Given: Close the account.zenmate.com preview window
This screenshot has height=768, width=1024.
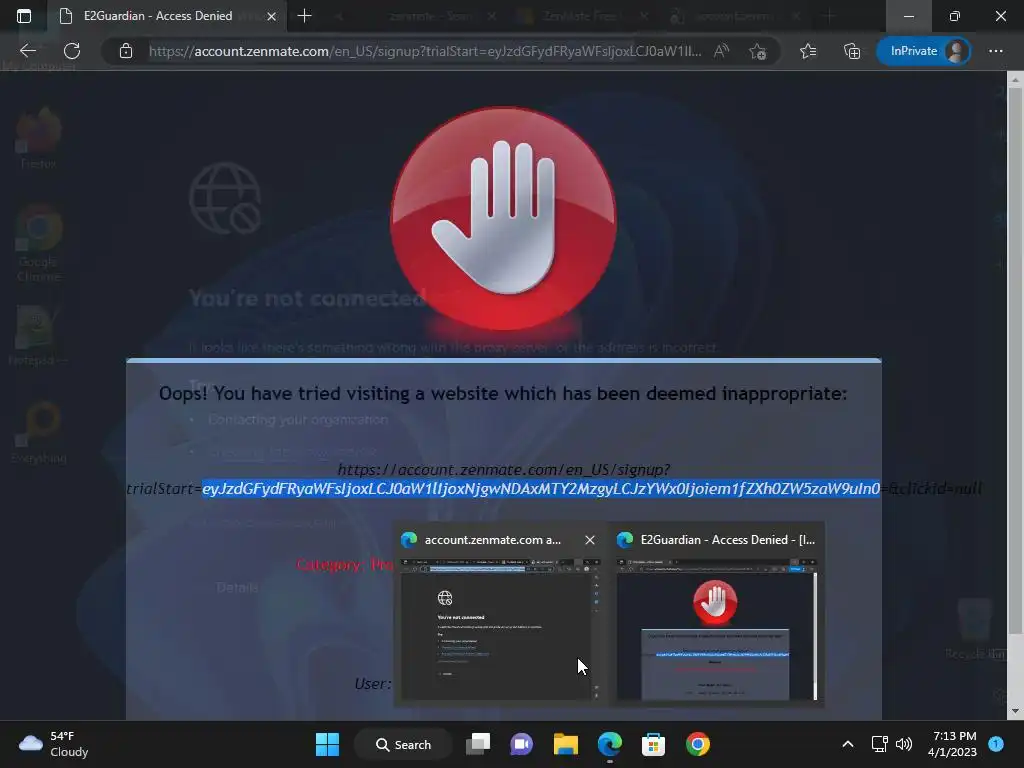Looking at the screenshot, I should pos(590,540).
